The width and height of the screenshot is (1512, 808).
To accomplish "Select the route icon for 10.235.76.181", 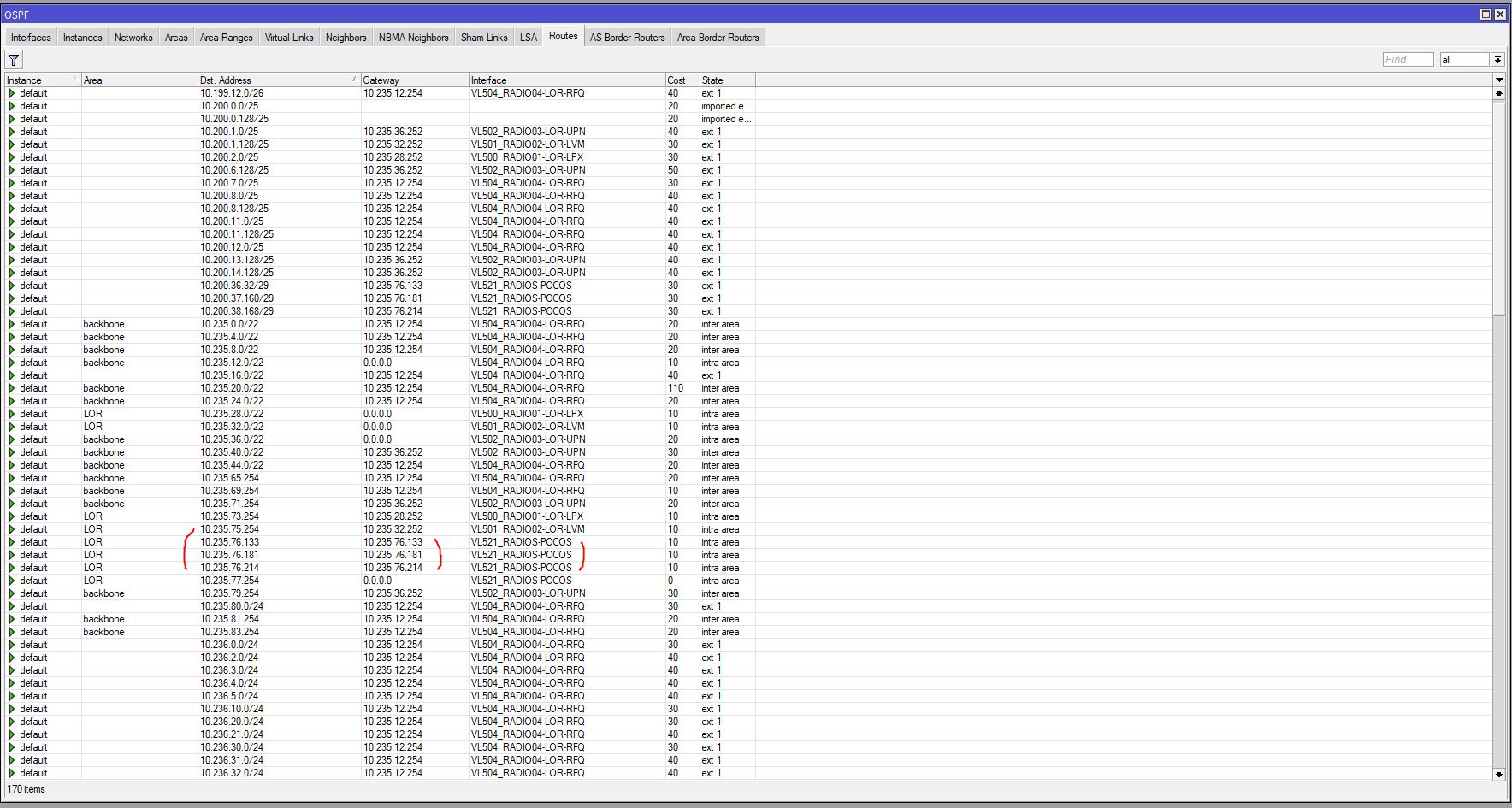I will click(x=12, y=555).
